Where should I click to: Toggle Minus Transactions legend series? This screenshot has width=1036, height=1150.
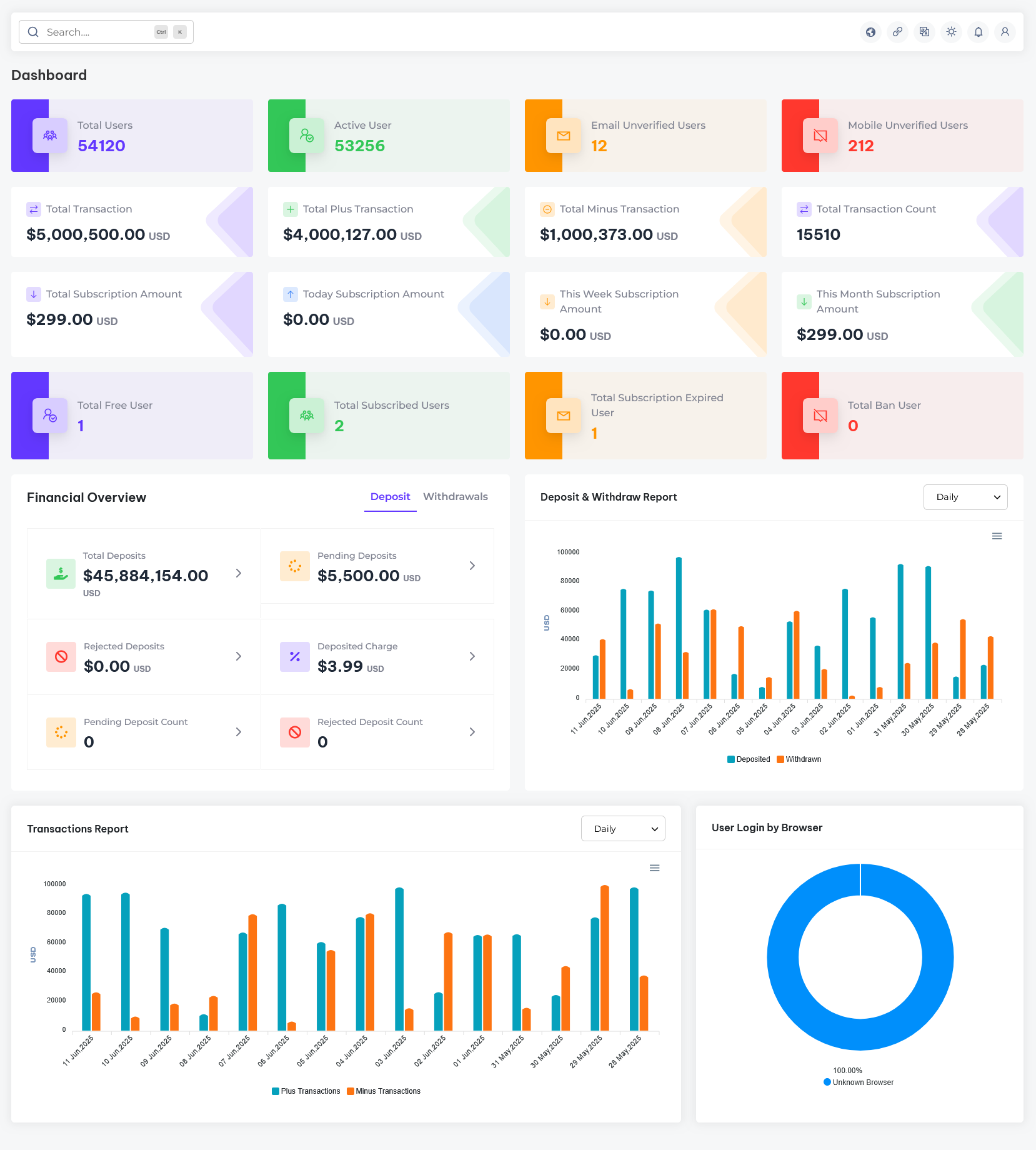click(384, 1091)
